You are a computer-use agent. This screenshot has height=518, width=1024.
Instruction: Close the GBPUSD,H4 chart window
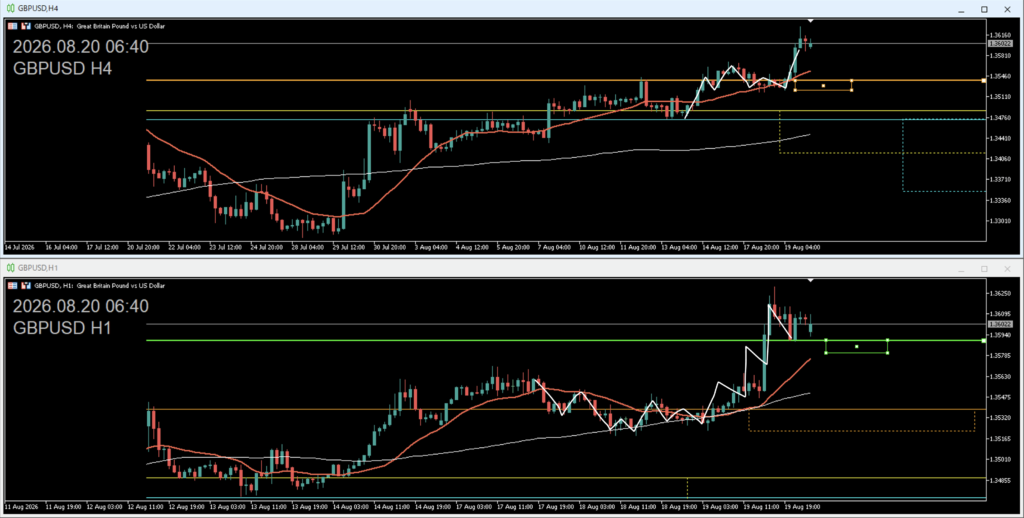1007,9
